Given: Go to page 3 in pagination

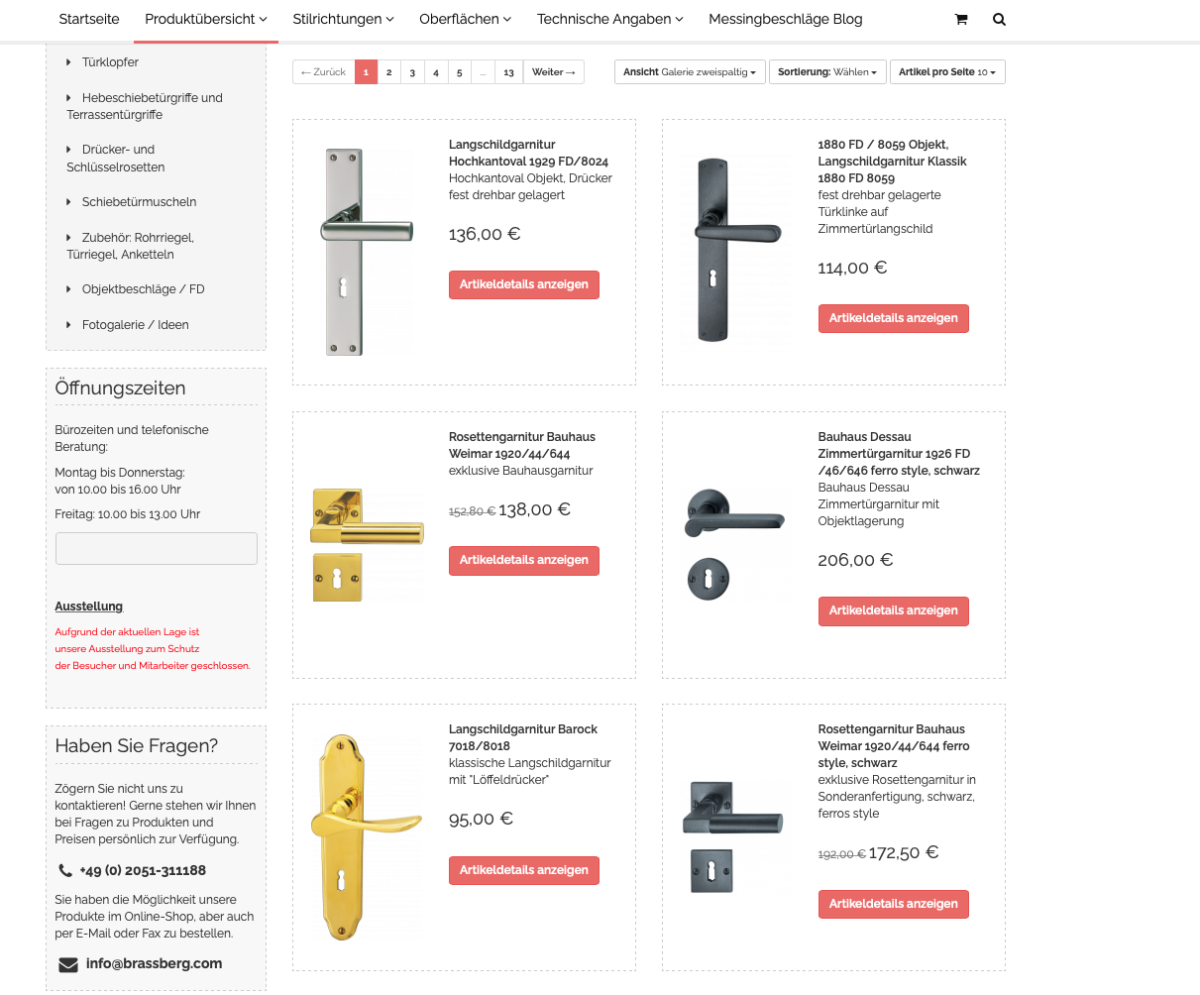Looking at the screenshot, I should (412, 72).
